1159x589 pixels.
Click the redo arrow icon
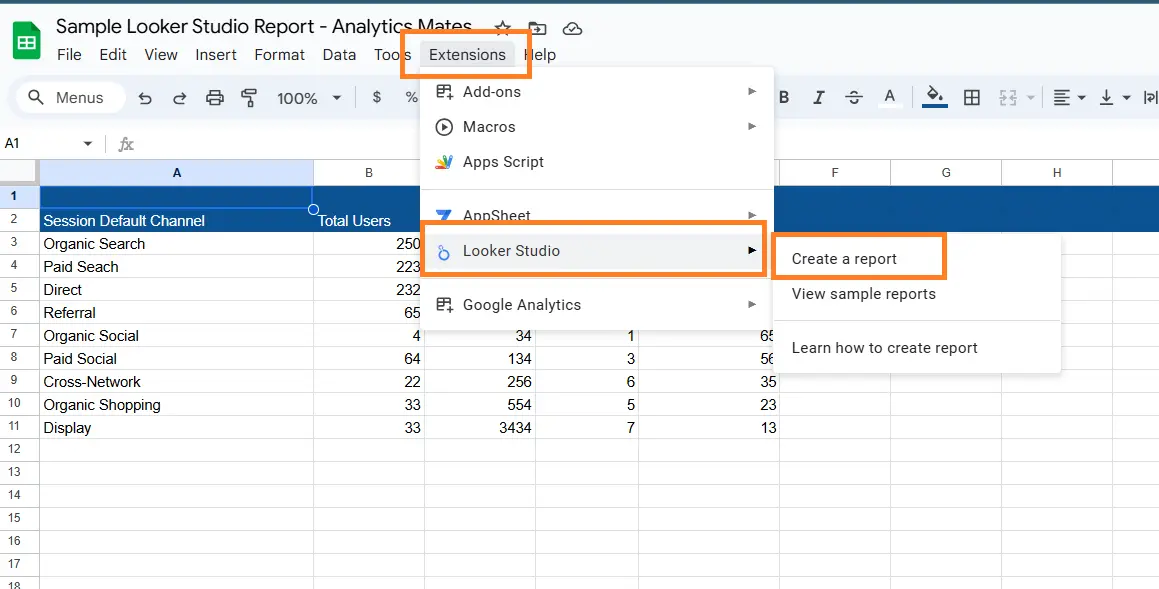pyautogui.click(x=180, y=98)
